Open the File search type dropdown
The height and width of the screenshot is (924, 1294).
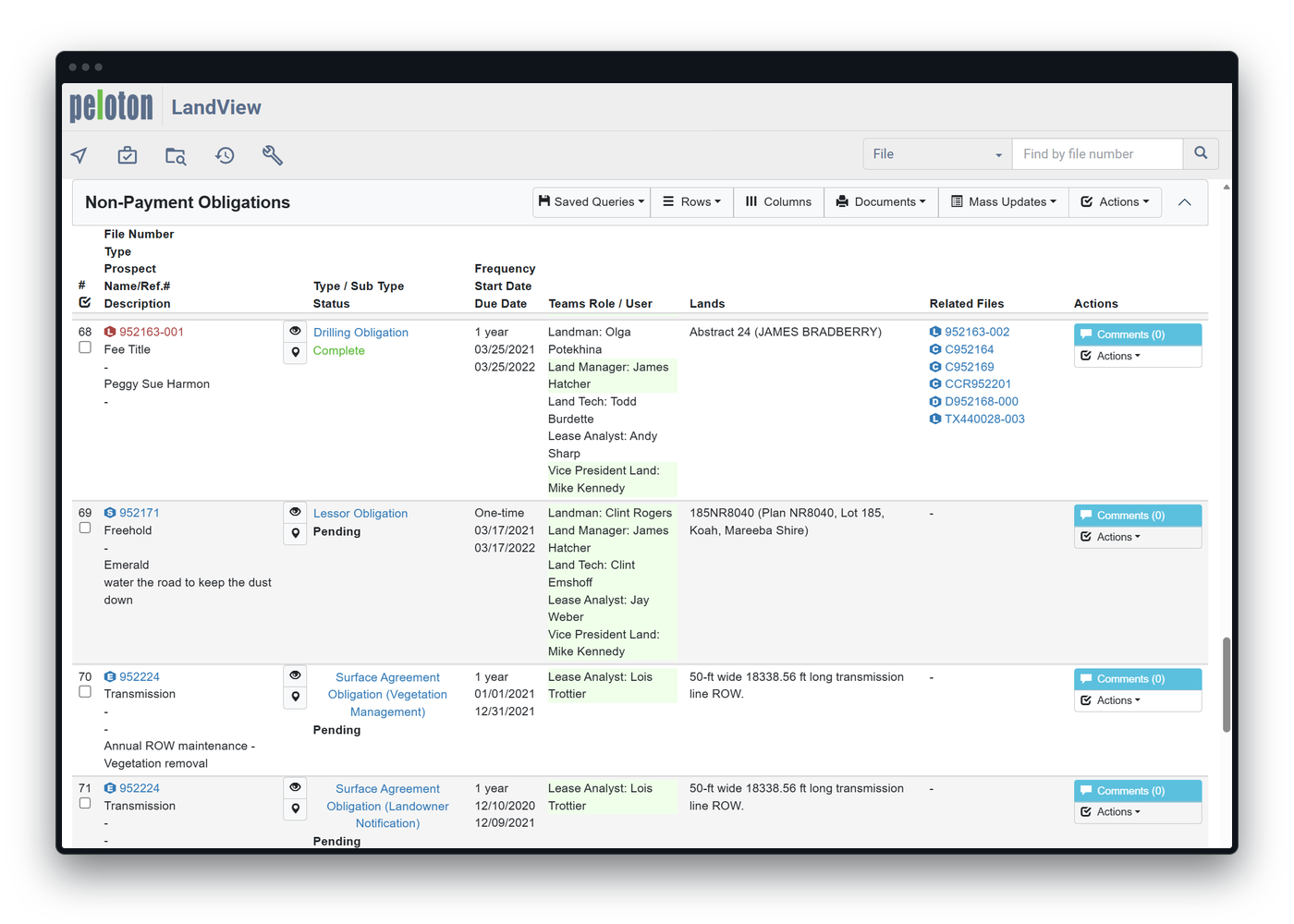(x=937, y=154)
